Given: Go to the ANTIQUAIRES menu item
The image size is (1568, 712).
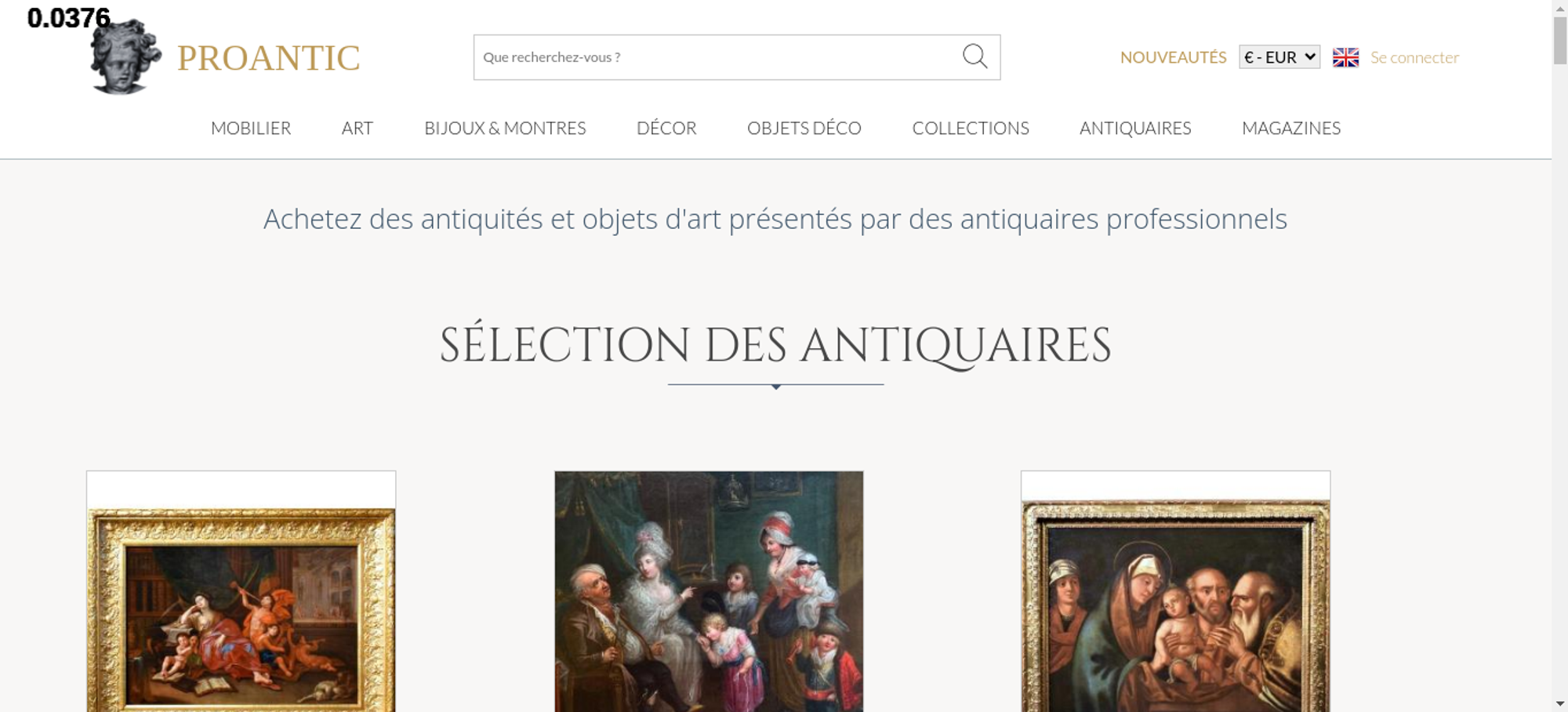Looking at the screenshot, I should [x=1135, y=128].
